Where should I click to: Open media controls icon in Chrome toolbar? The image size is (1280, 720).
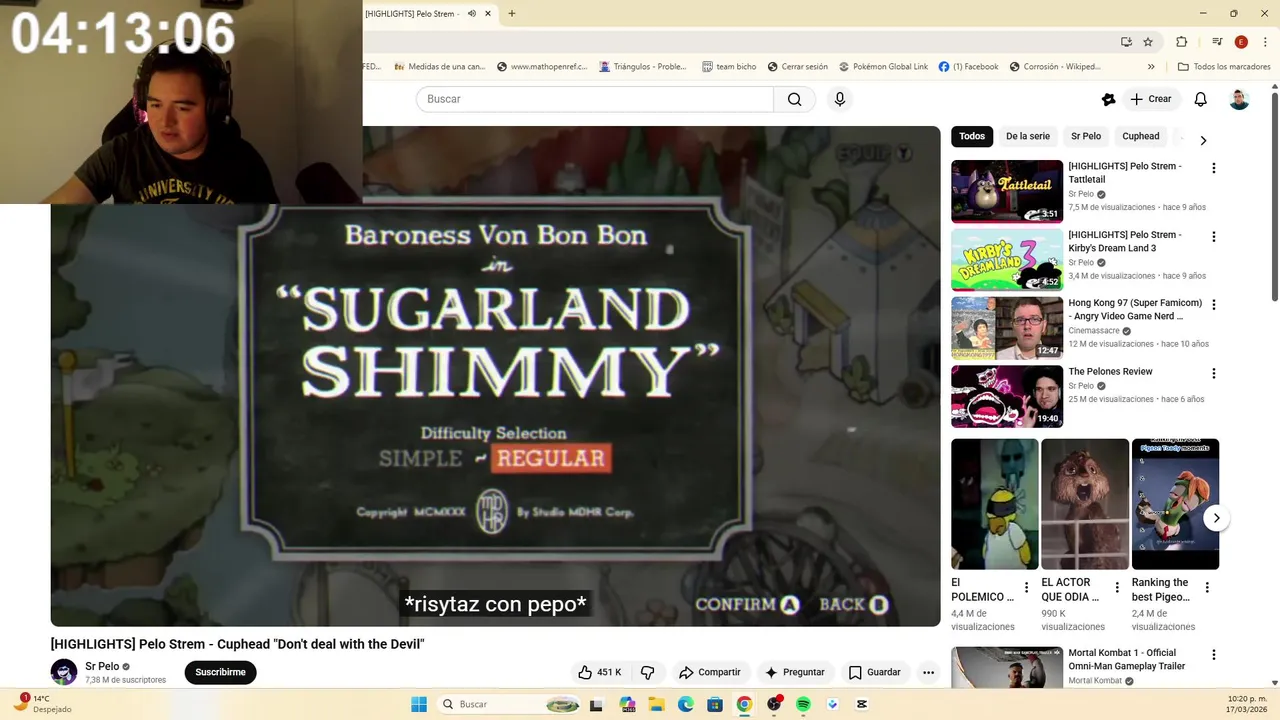(1217, 42)
